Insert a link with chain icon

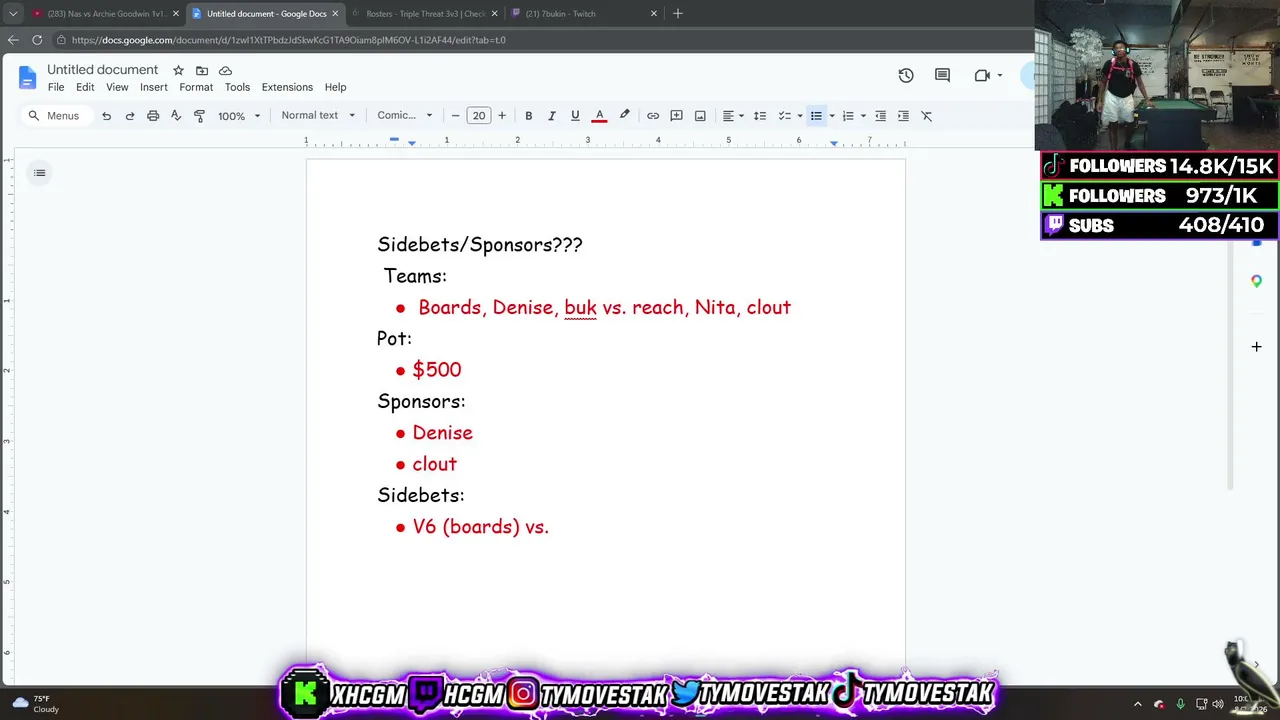coord(653,116)
